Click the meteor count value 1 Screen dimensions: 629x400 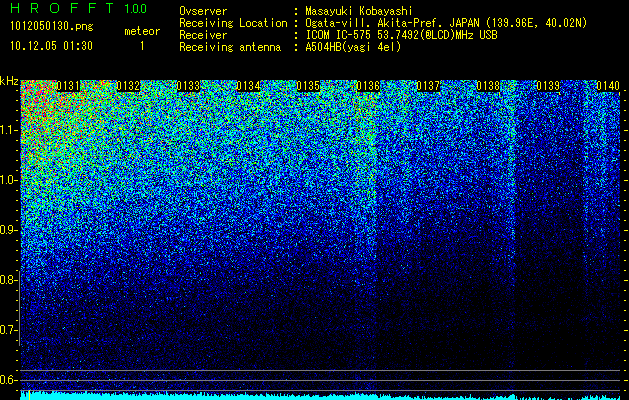pos(142,46)
